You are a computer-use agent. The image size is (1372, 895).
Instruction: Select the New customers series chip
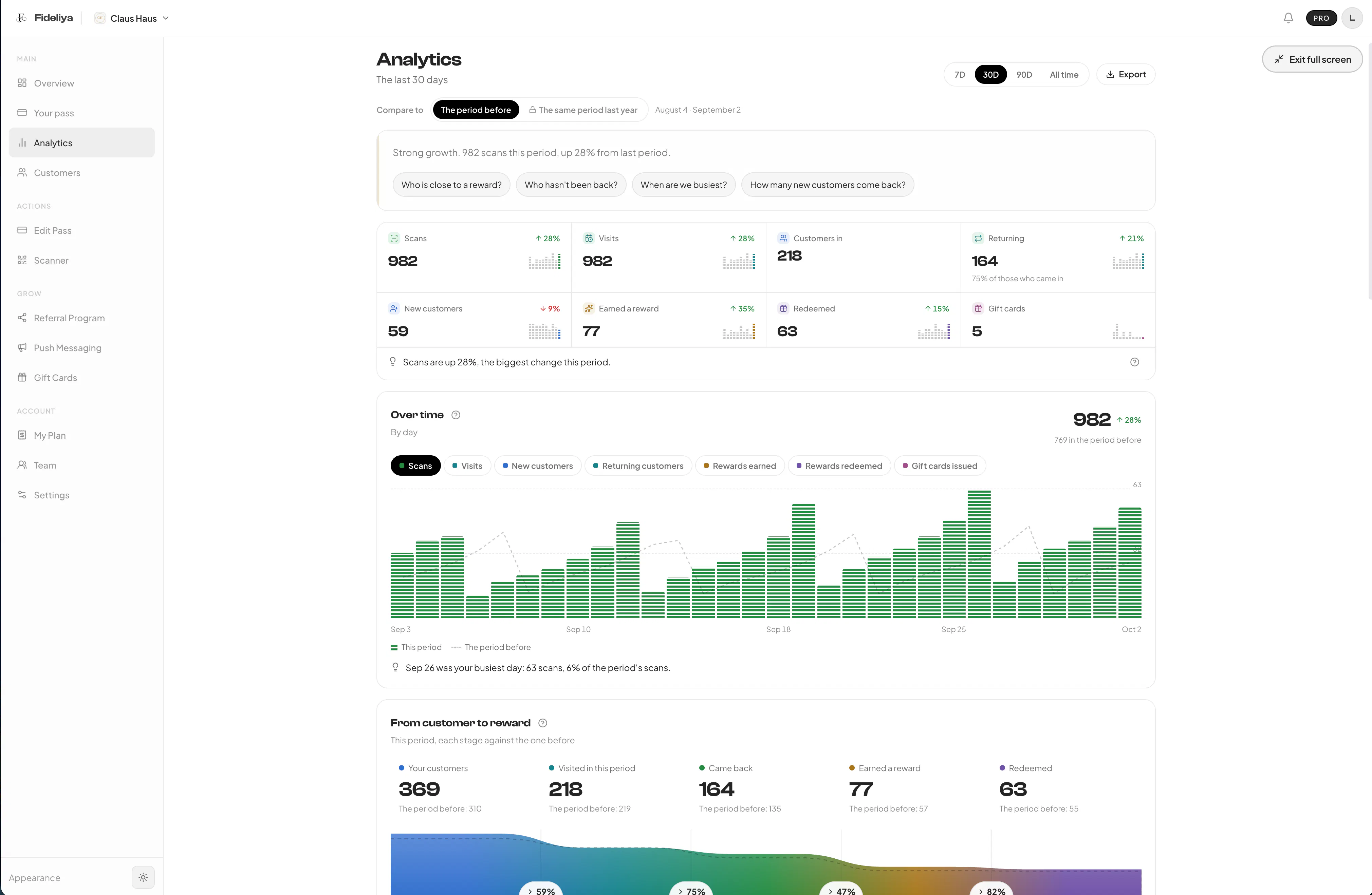538,466
